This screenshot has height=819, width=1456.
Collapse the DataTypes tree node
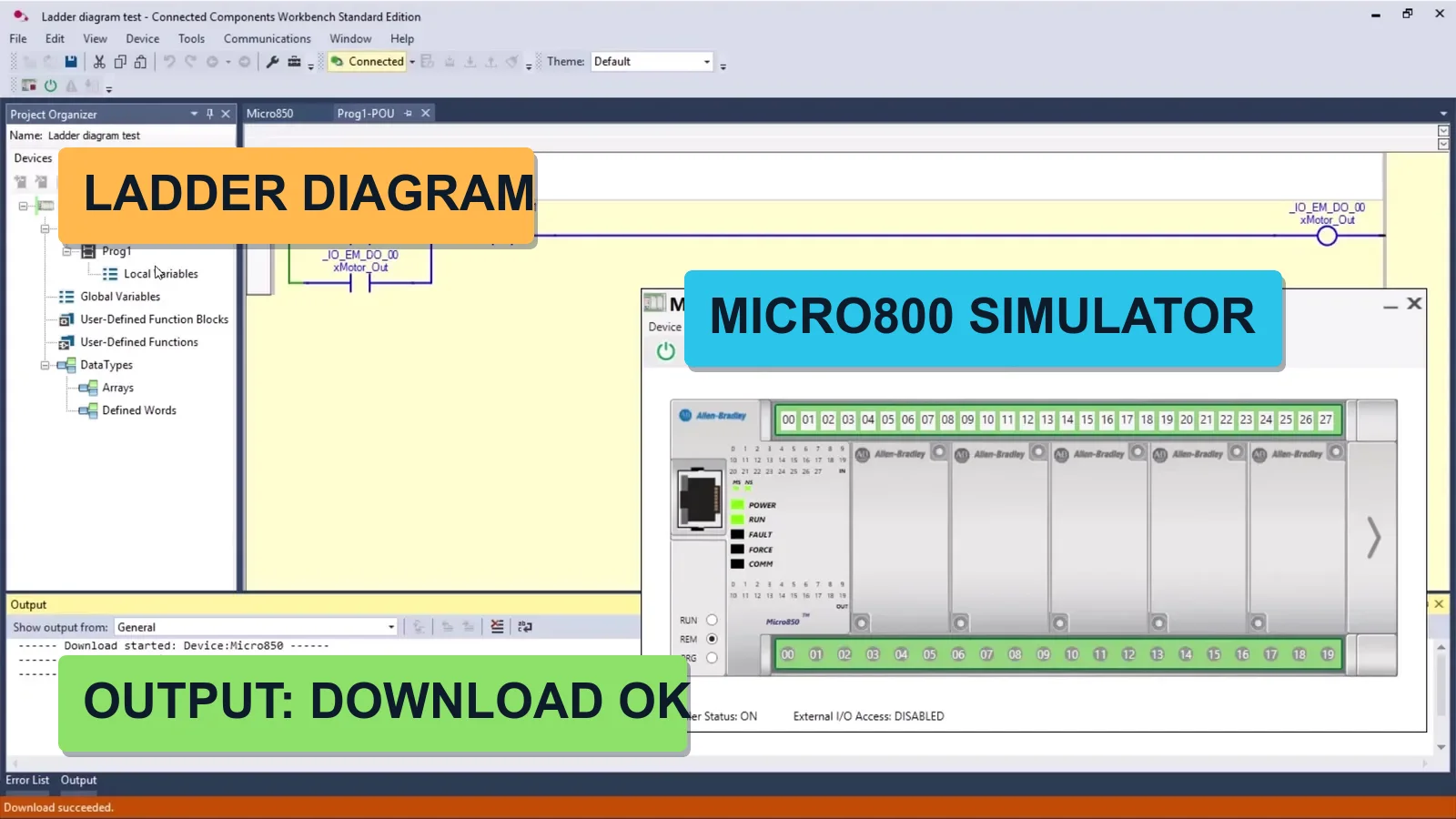[x=45, y=365]
